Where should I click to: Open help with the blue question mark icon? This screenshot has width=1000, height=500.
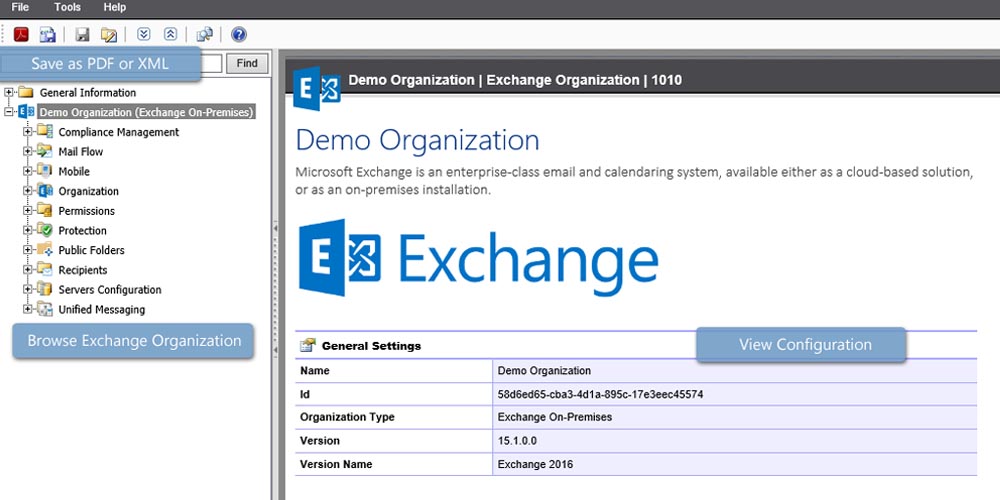click(239, 34)
